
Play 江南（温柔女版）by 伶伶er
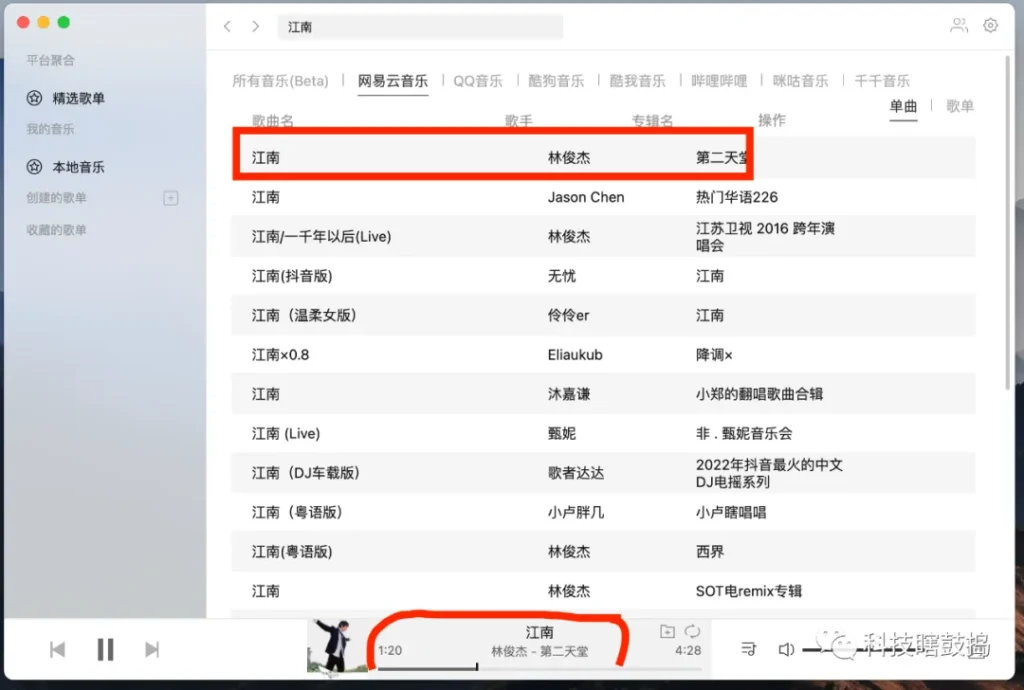(x=603, y=315)
